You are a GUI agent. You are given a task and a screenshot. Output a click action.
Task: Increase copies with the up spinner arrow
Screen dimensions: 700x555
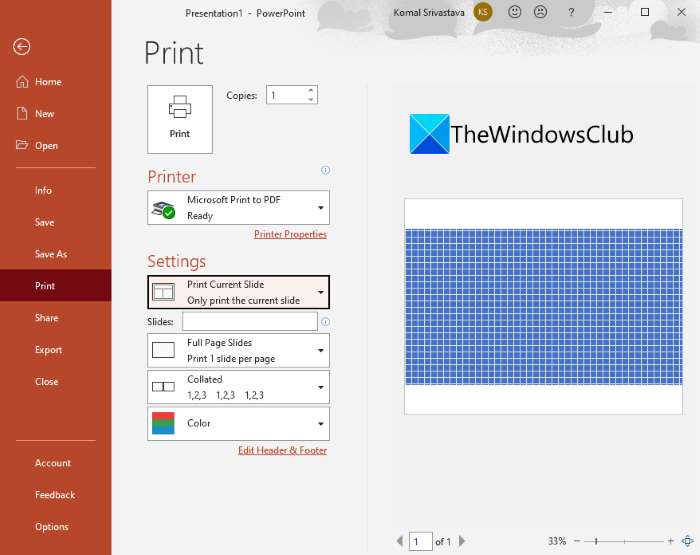click(x=311, y=90)
